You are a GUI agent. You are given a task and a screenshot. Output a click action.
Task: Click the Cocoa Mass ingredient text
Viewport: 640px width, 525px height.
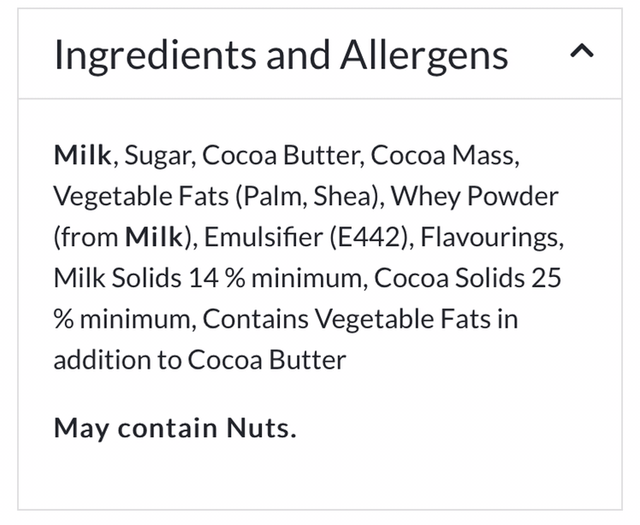(x=446, y=156)
